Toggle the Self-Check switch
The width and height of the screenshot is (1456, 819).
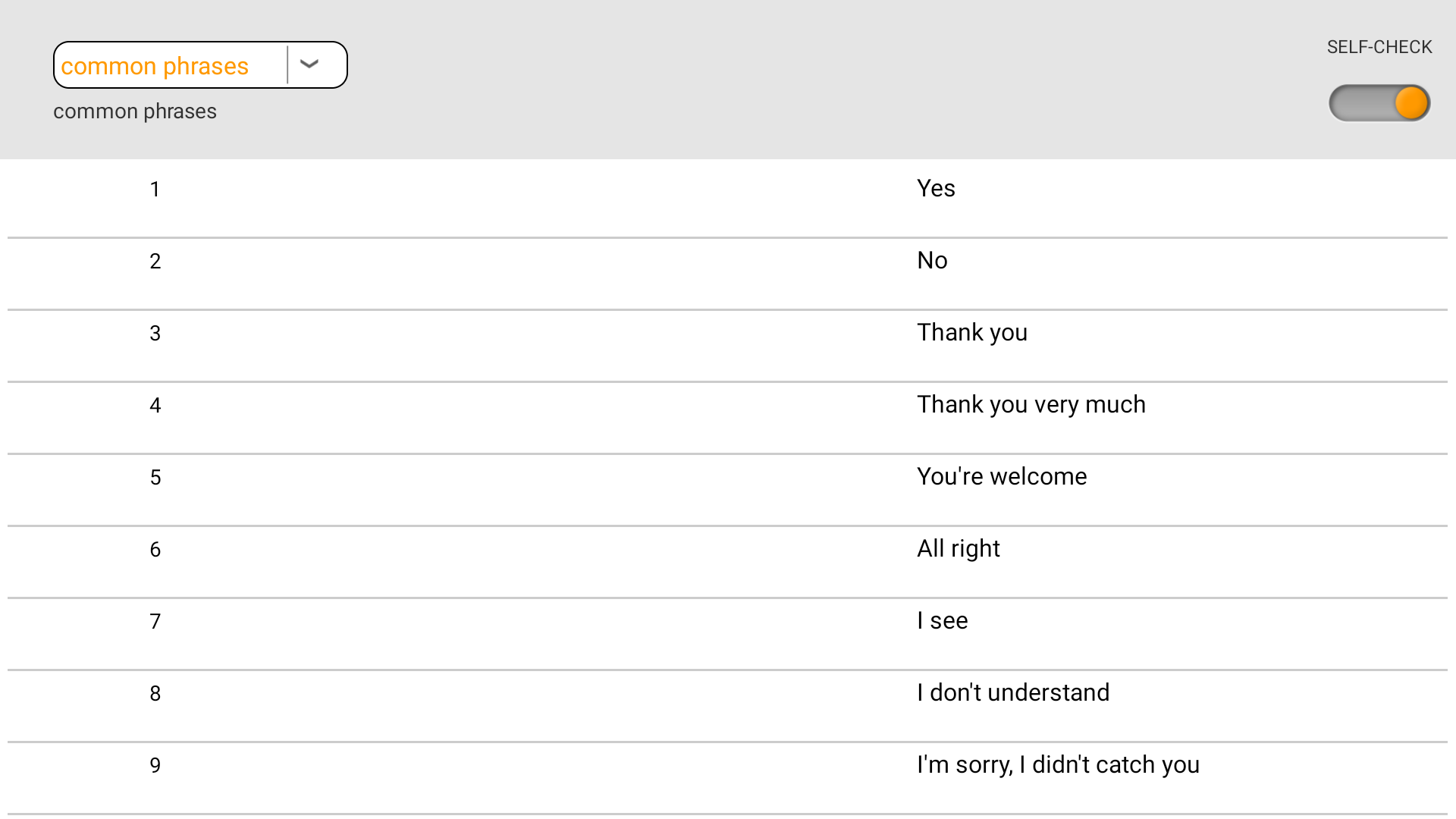pyautogui.click(x=1379, y=103)
